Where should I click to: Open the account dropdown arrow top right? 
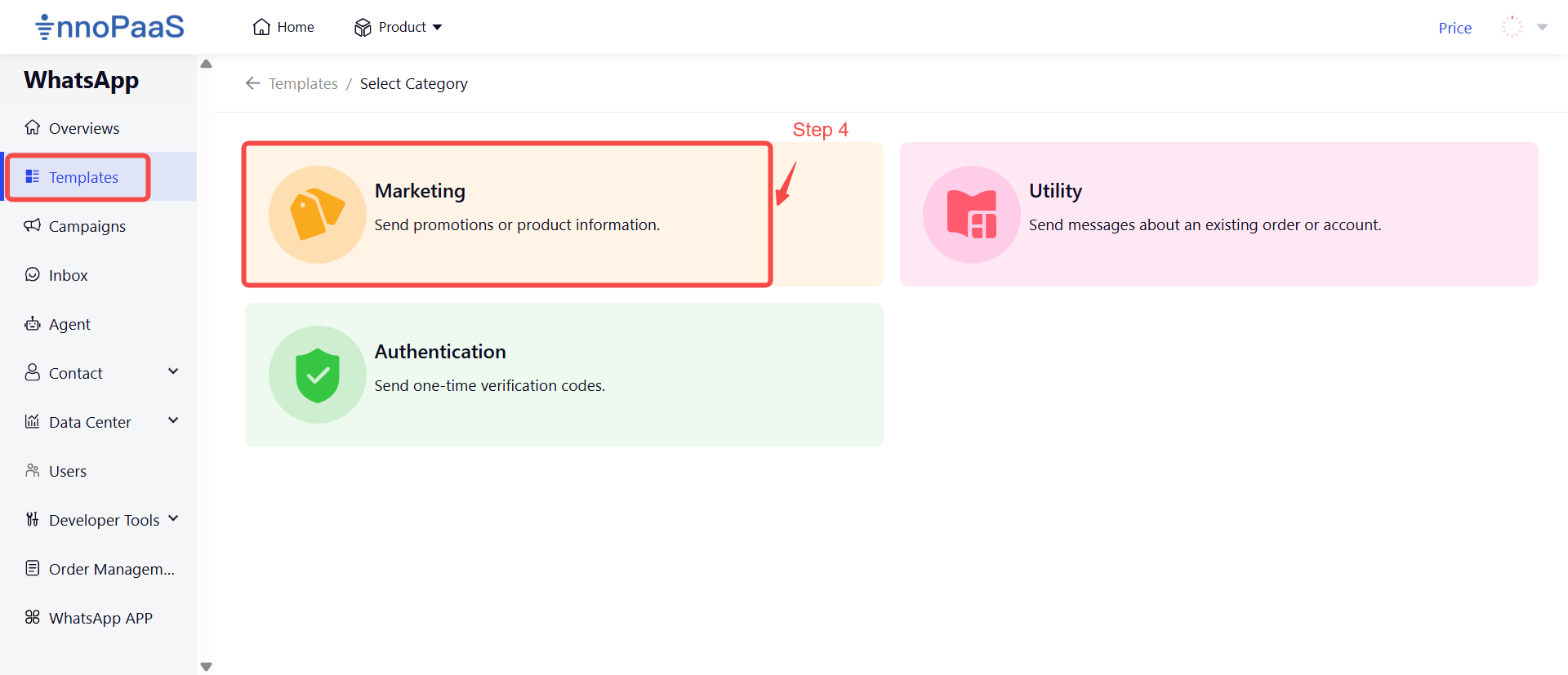pyautogui.click(x=1543, y=27)
